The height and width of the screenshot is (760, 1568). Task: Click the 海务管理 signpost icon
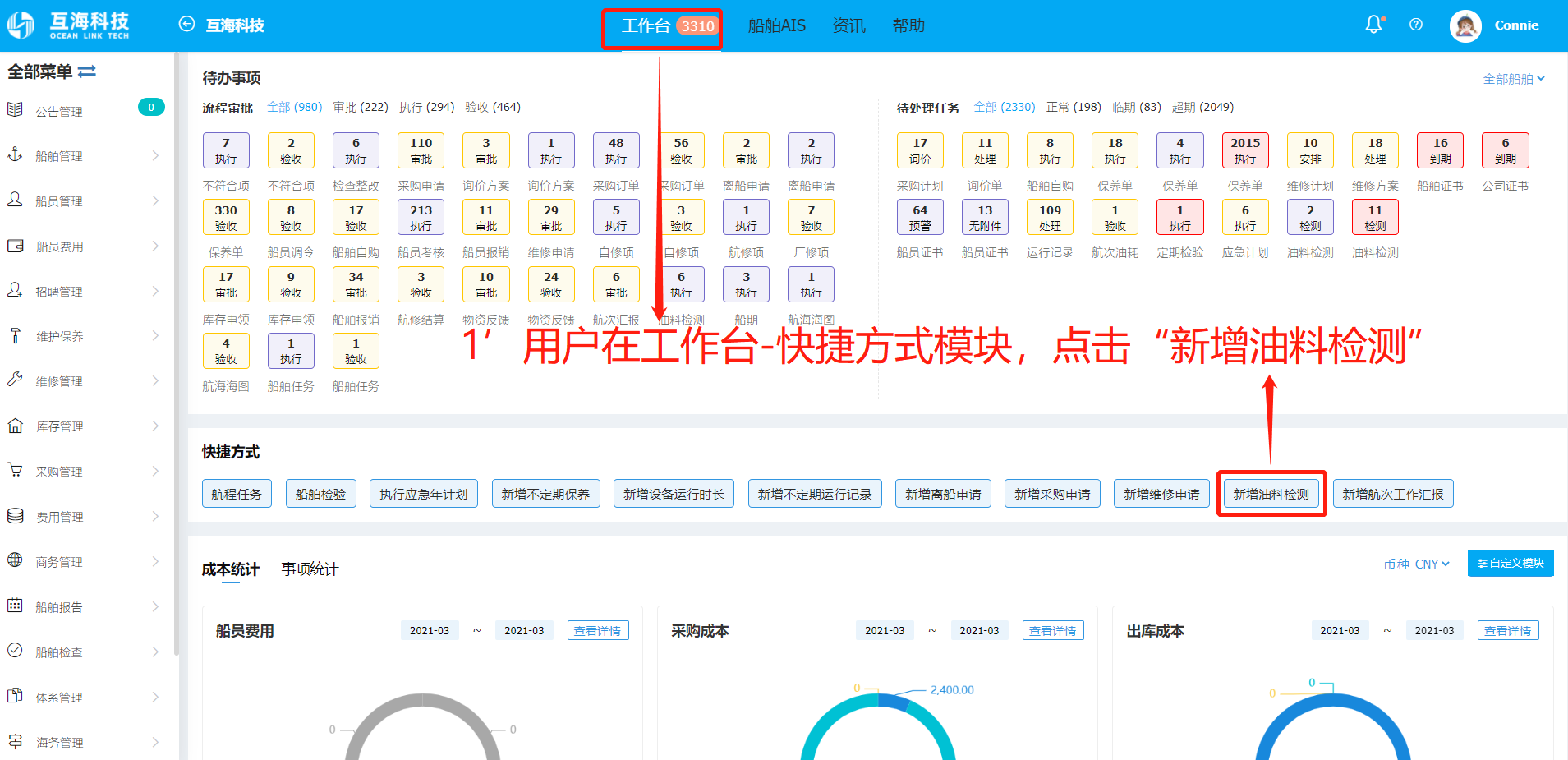(15, 741)
